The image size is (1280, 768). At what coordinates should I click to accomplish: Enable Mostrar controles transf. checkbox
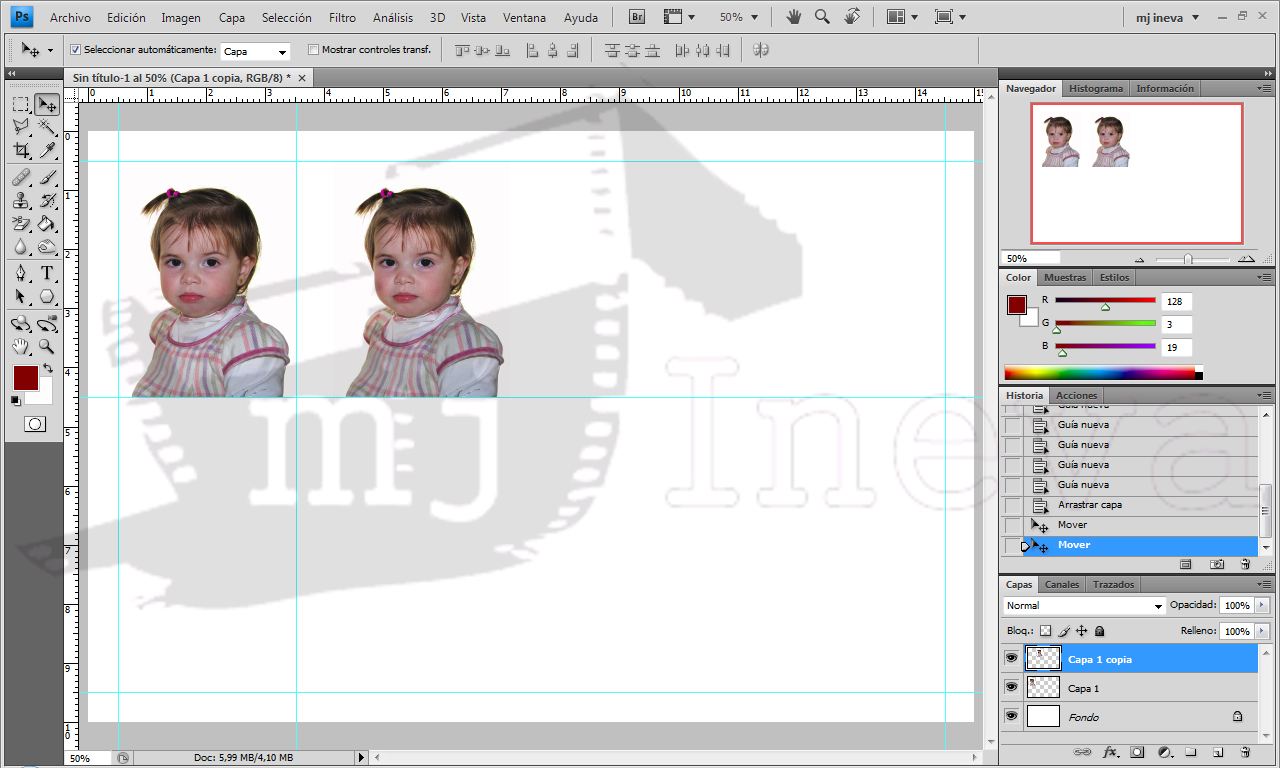[314, 49]
